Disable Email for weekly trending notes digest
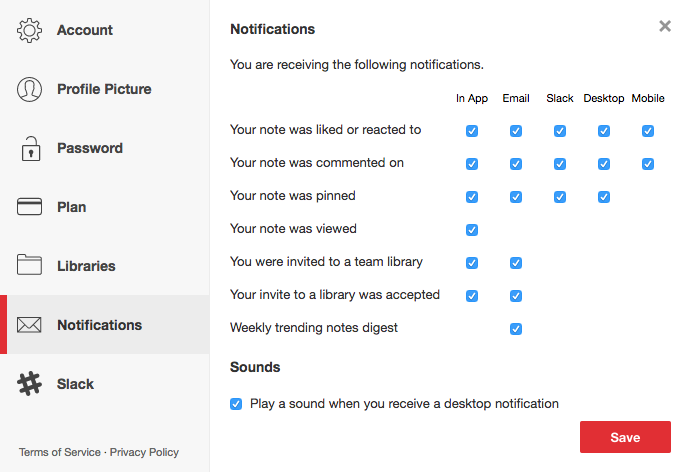Screen dimensions: 689x472 [516, 328]
